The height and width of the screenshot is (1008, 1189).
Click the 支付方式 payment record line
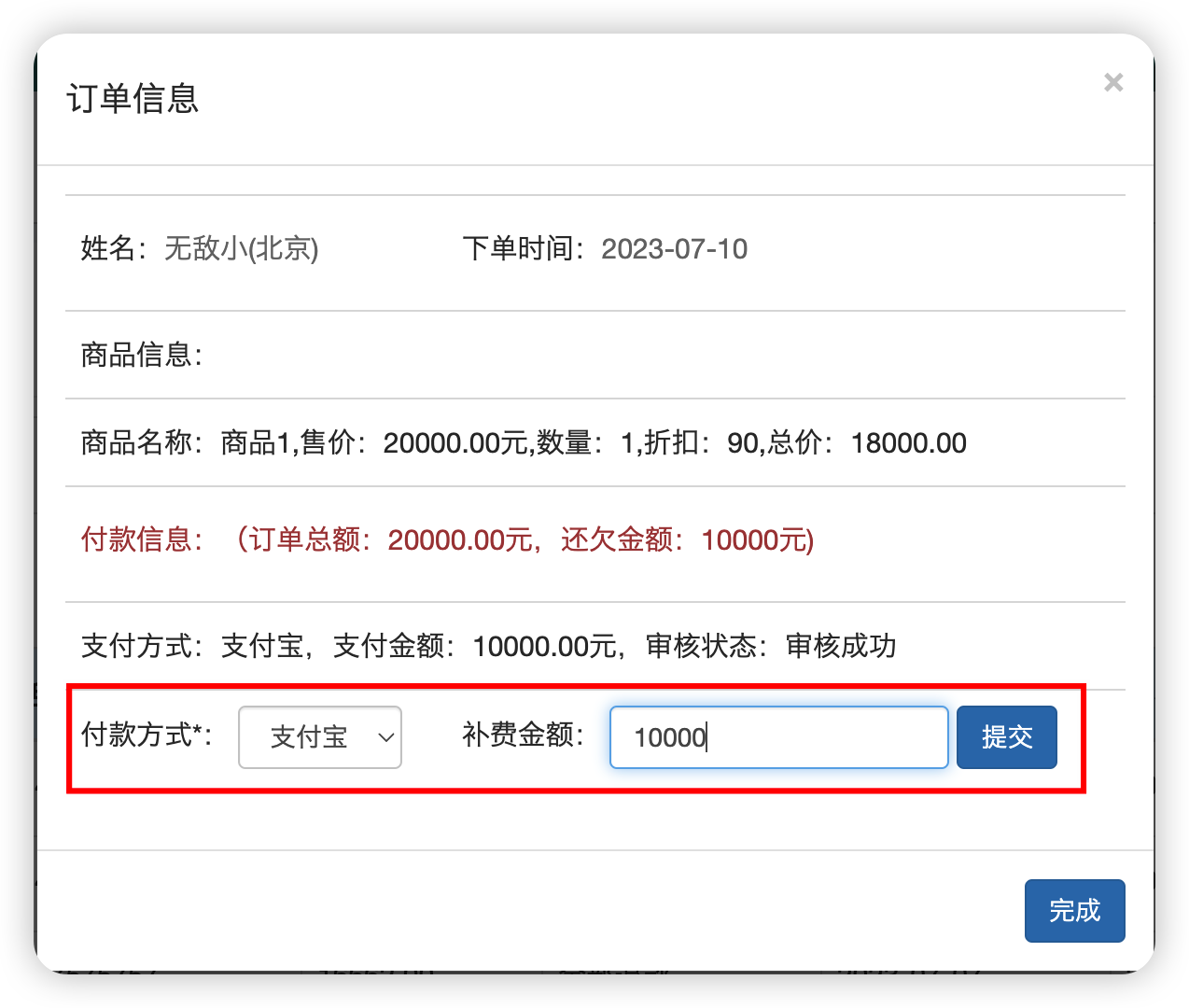click(489, 646)
